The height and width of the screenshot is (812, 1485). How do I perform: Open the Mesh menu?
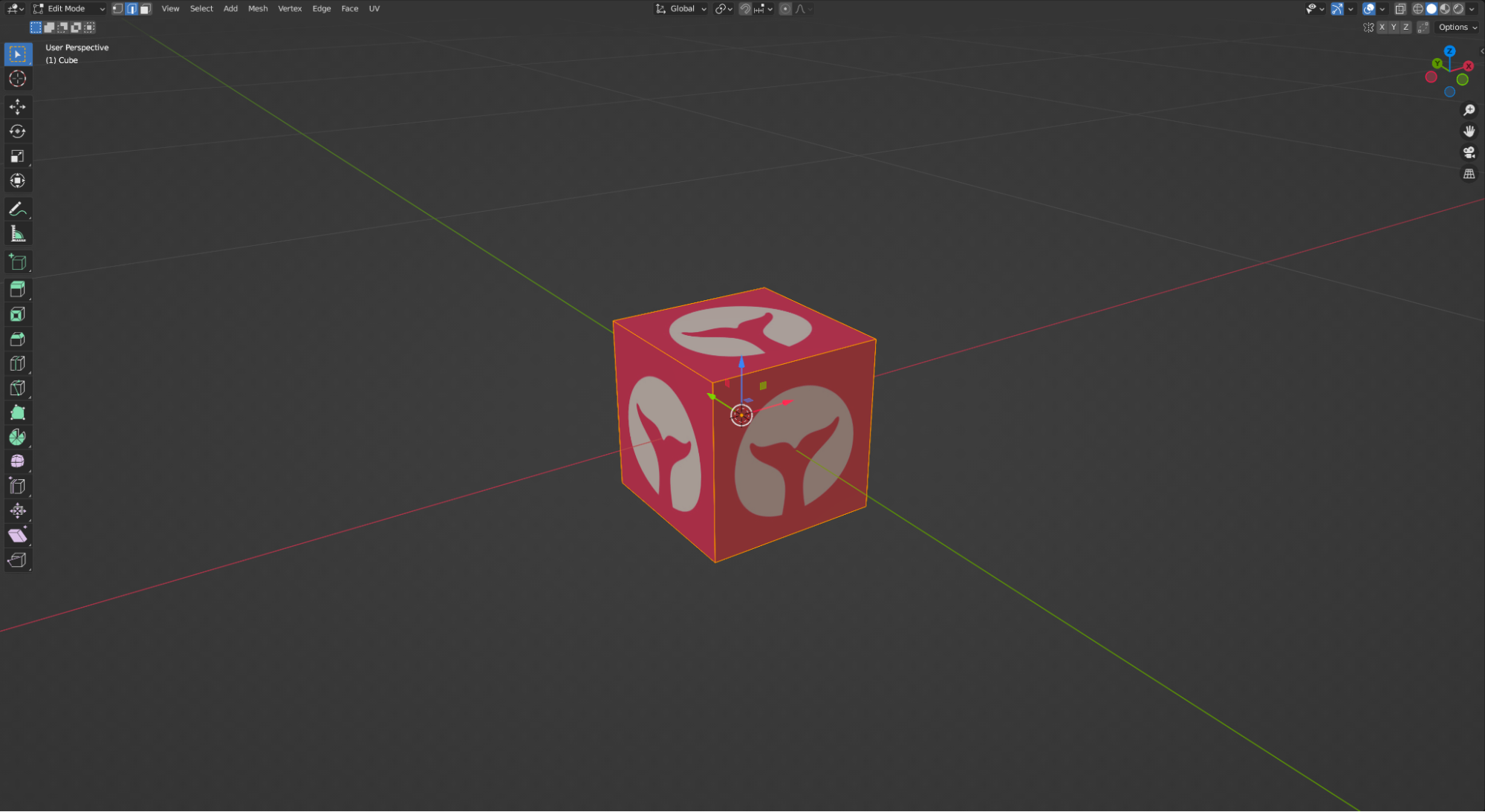(258, 9)
